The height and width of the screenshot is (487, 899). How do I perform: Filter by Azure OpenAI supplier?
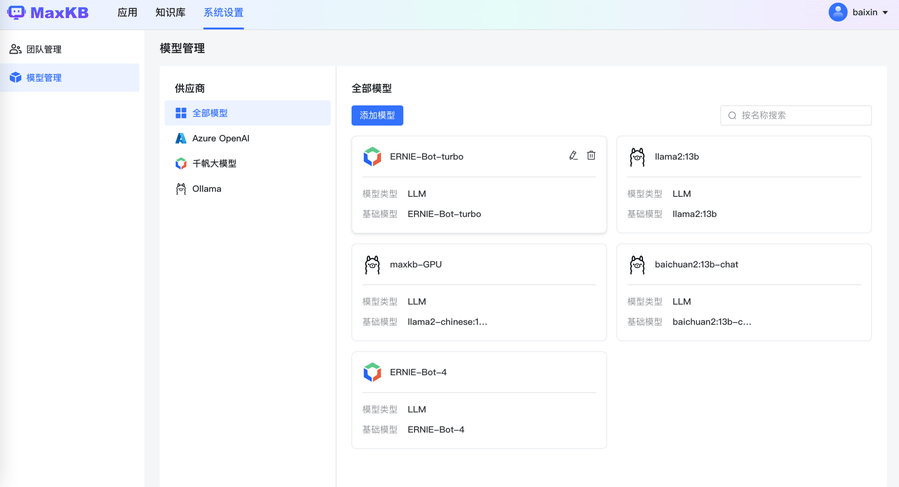point(248,138)
